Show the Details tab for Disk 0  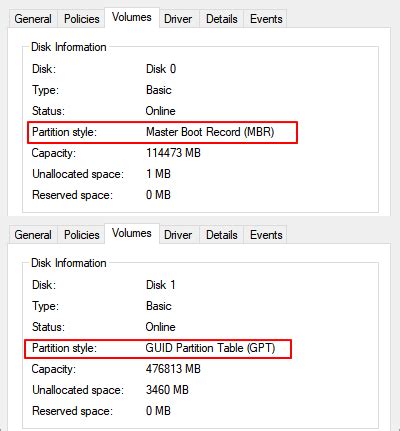point(222,19)
